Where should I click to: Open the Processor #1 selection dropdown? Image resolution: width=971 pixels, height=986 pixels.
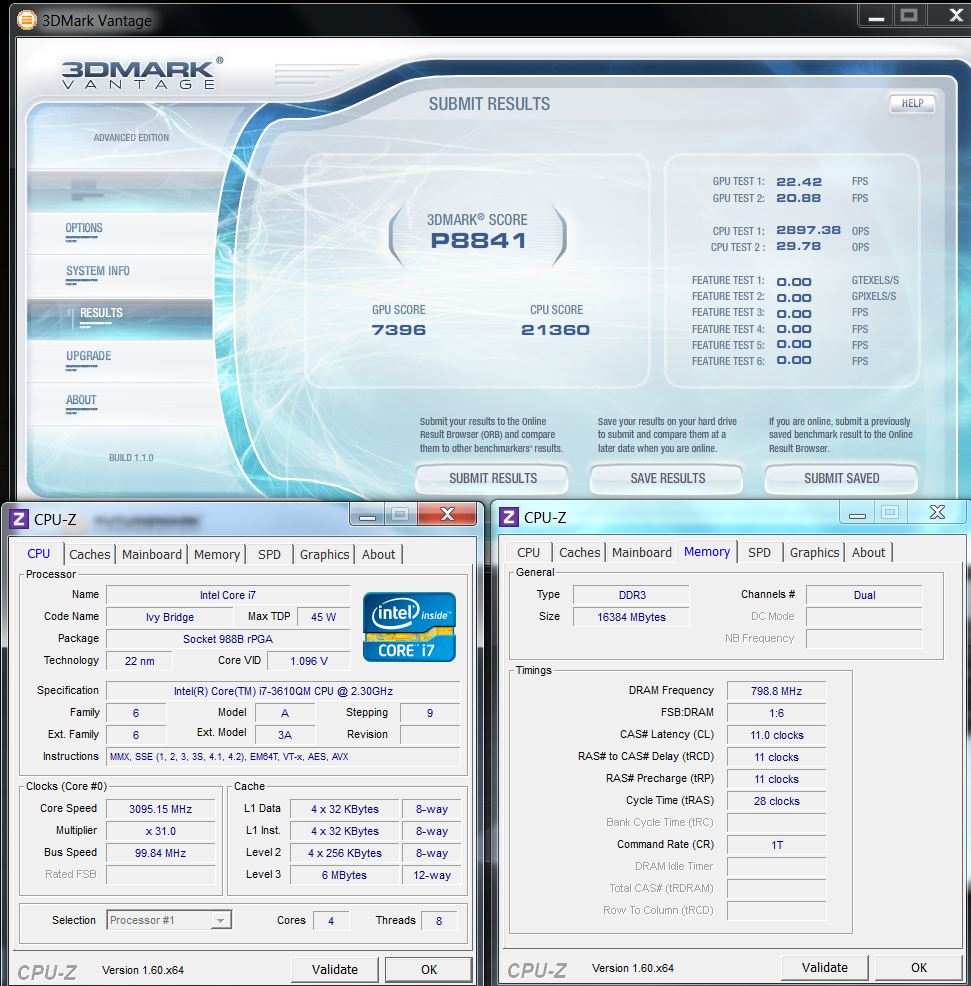(x=170, y=920)
